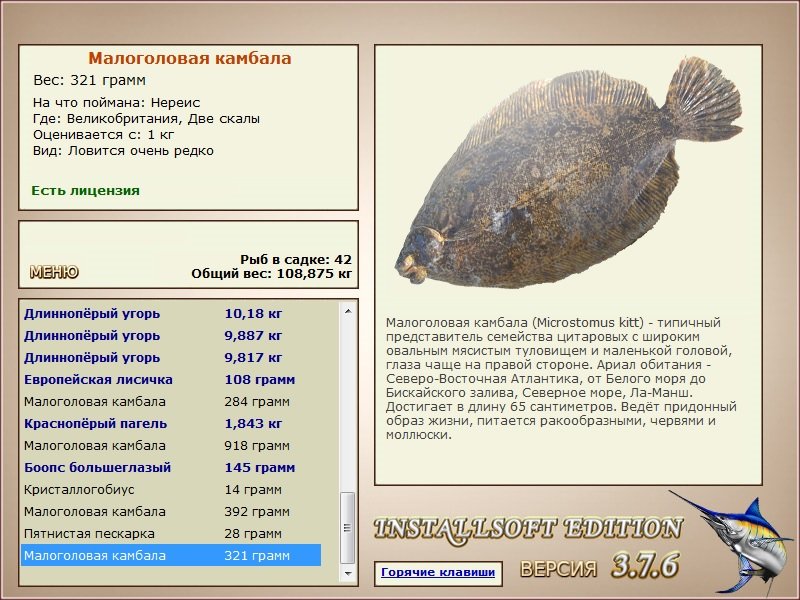Select Малоголовая камбала 392 грамм row
Viewport: 800px width, 600px height.
(171, 511)
